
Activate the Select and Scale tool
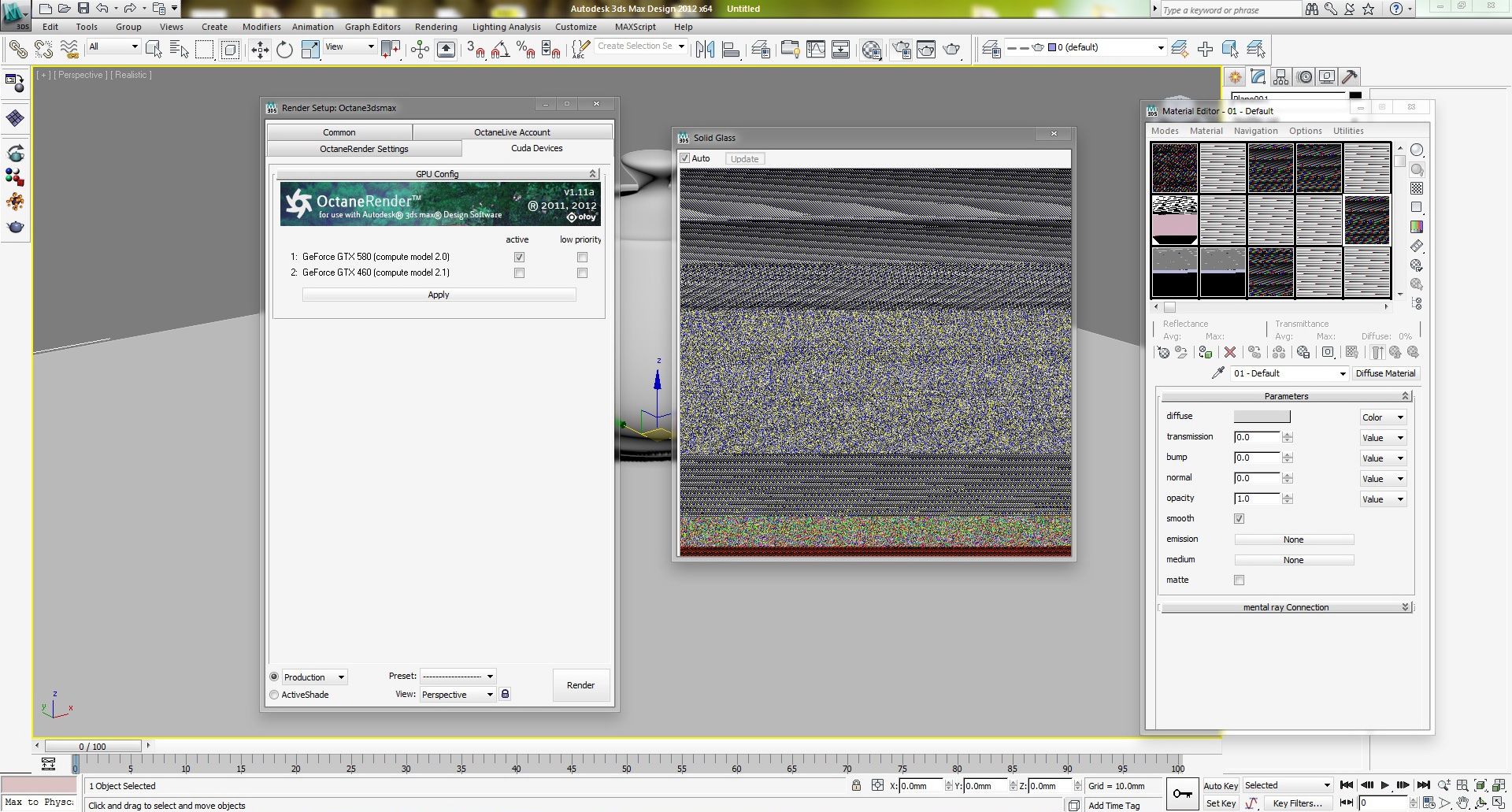(x=310, y=50)
